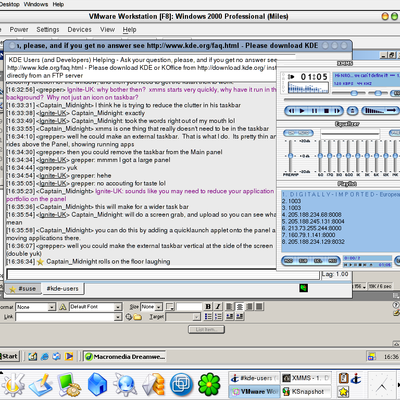Align text center in Dreamweaver properties
Viewport: 400px width, 400px height.
(239, 306)
